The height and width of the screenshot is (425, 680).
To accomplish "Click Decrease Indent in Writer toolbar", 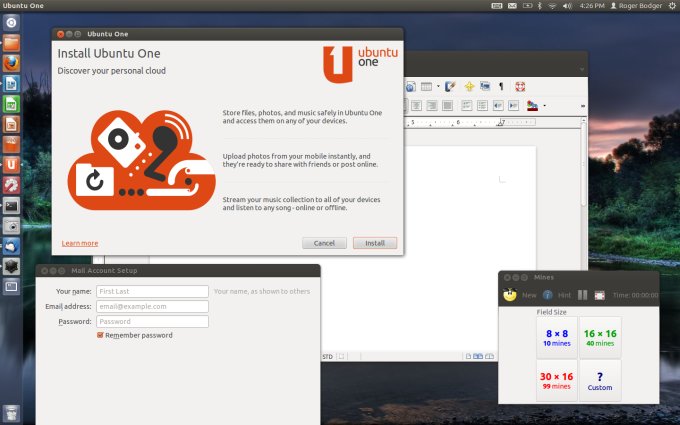I will (x=498, y=105).
